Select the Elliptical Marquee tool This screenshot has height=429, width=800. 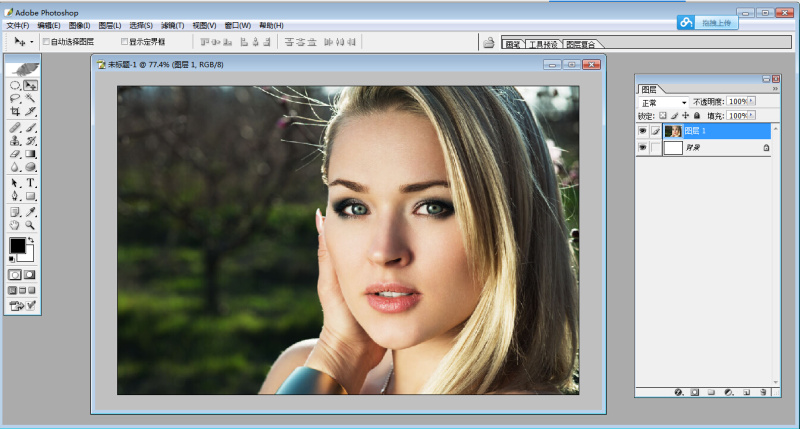click(15, 85)
